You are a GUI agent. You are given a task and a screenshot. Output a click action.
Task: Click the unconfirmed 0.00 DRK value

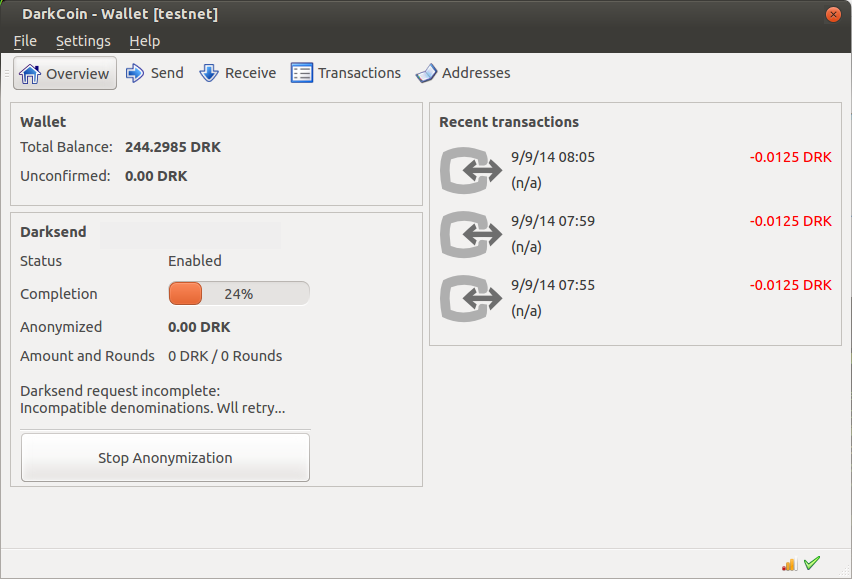click(x=156, y=176)
